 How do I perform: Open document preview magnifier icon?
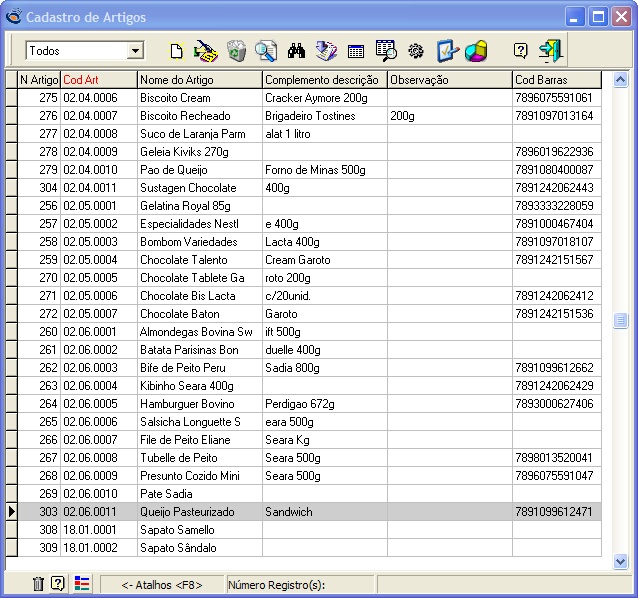(x=266, y=51)
